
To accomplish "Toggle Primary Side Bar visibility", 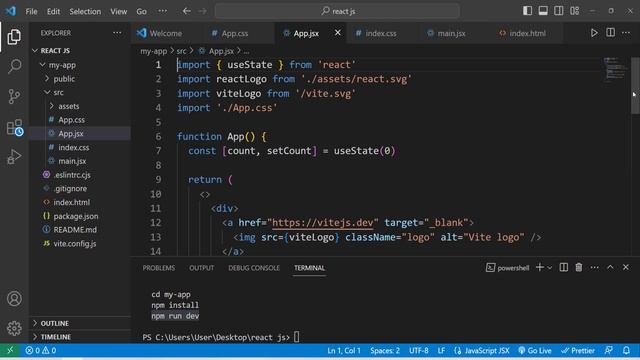I will [x=527, y=11].
